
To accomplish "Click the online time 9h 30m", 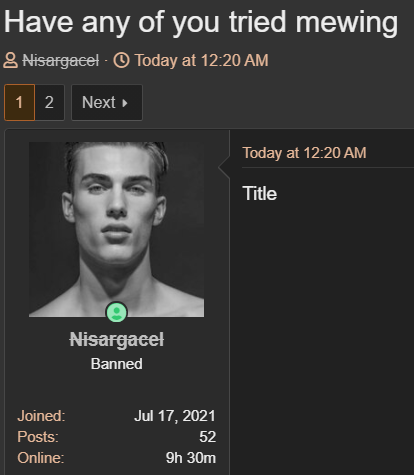I will point(191,458).
